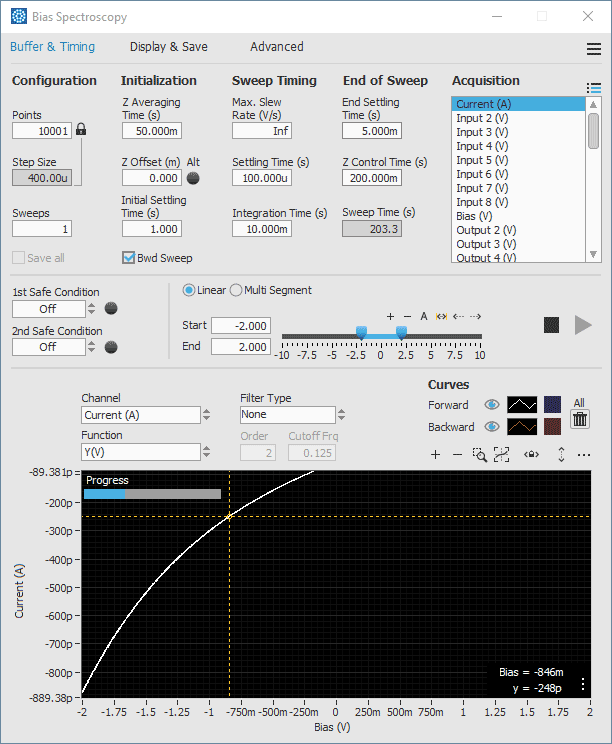Shift bias range right with dashed arrow

click(x=475, y=316)
